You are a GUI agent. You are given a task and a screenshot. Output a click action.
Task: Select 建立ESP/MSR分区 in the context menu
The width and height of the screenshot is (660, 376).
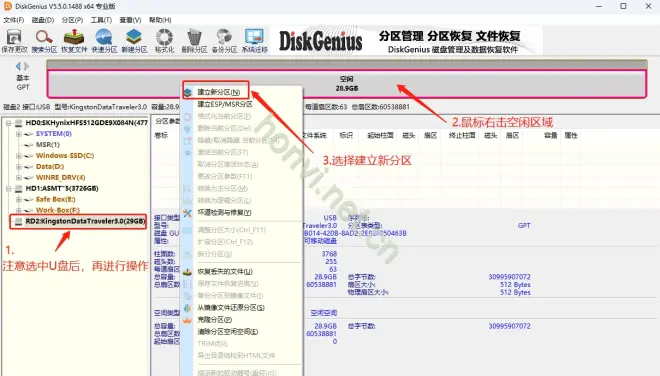click(x=225, y=104)
